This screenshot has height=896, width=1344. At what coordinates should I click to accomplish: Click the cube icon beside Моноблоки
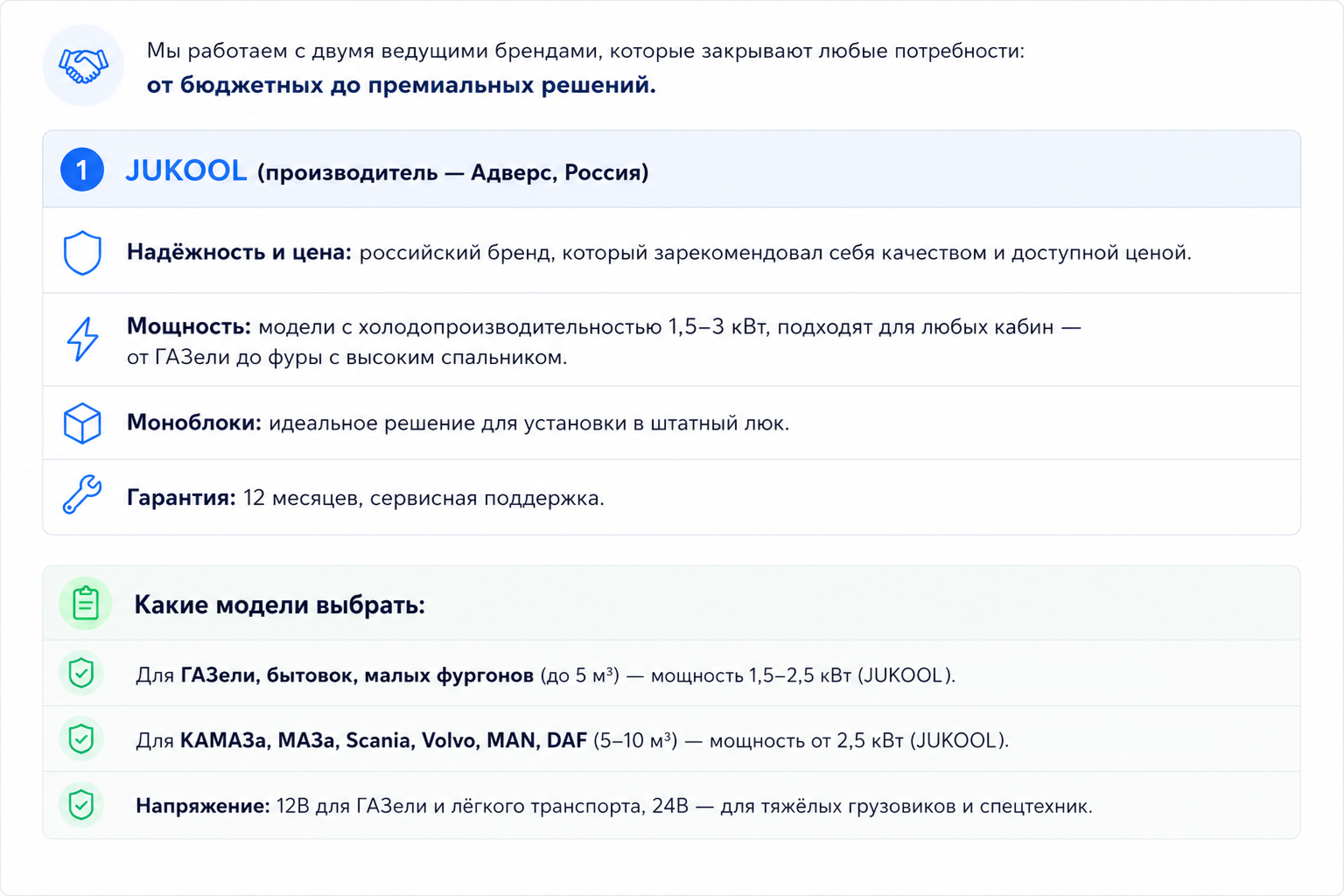point(82,423)
